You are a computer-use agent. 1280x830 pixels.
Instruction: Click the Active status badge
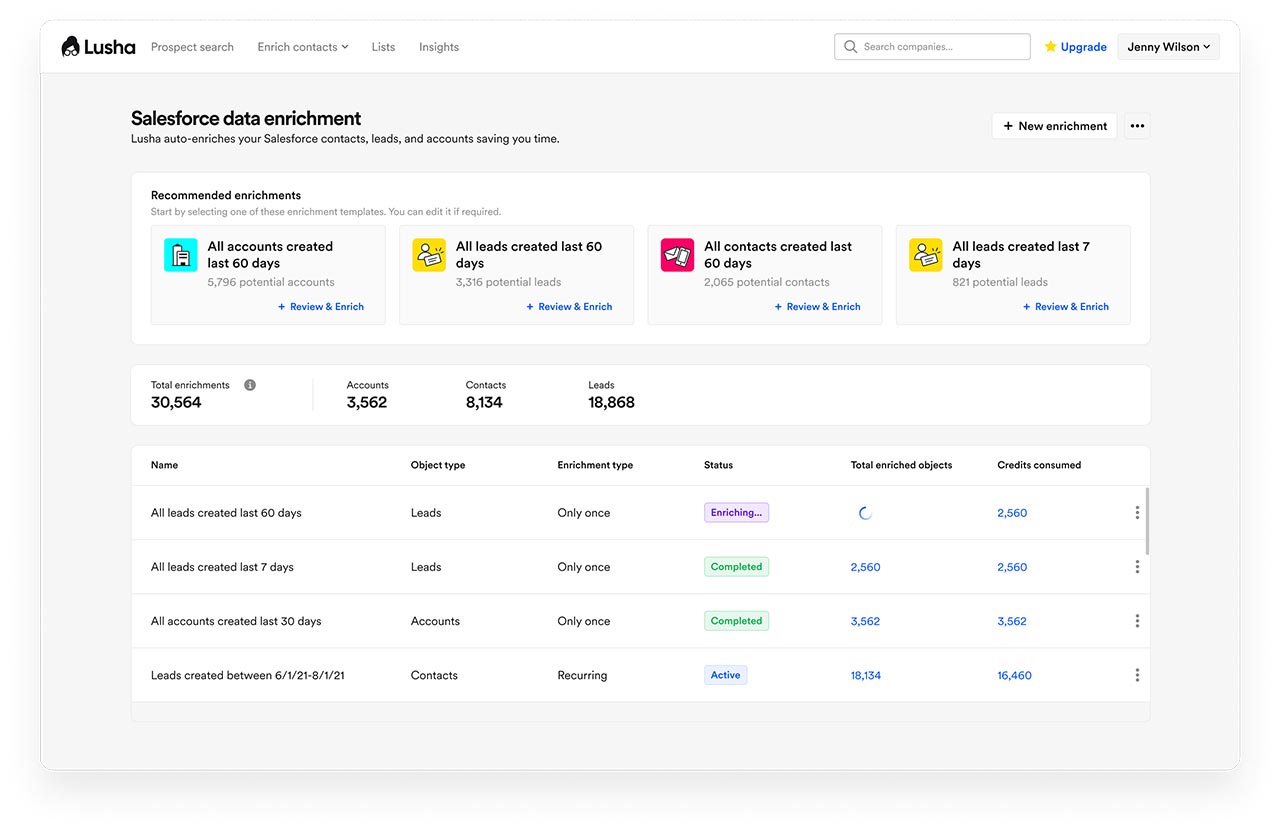click(x=725, y=675)
